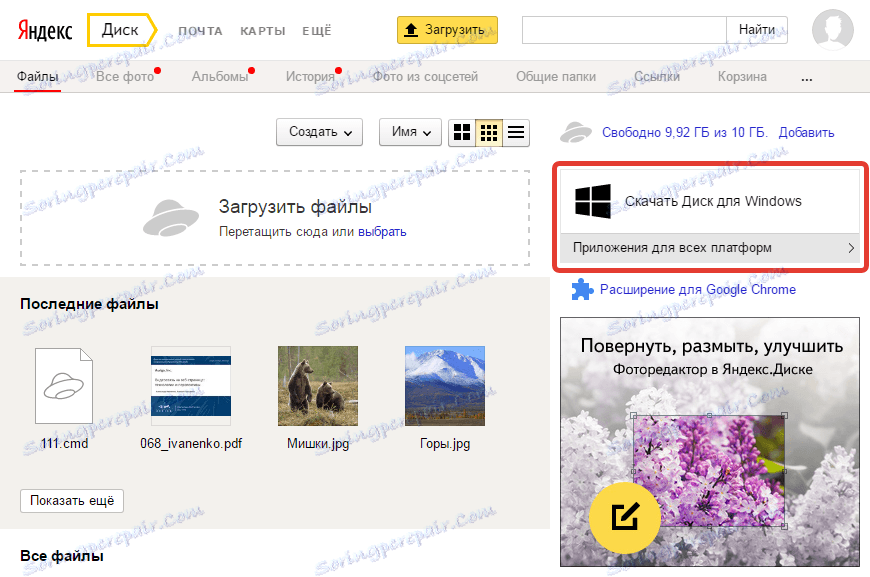The image size is (870, 577).
Task: Click into the search input field
Action: coord(624,30)
